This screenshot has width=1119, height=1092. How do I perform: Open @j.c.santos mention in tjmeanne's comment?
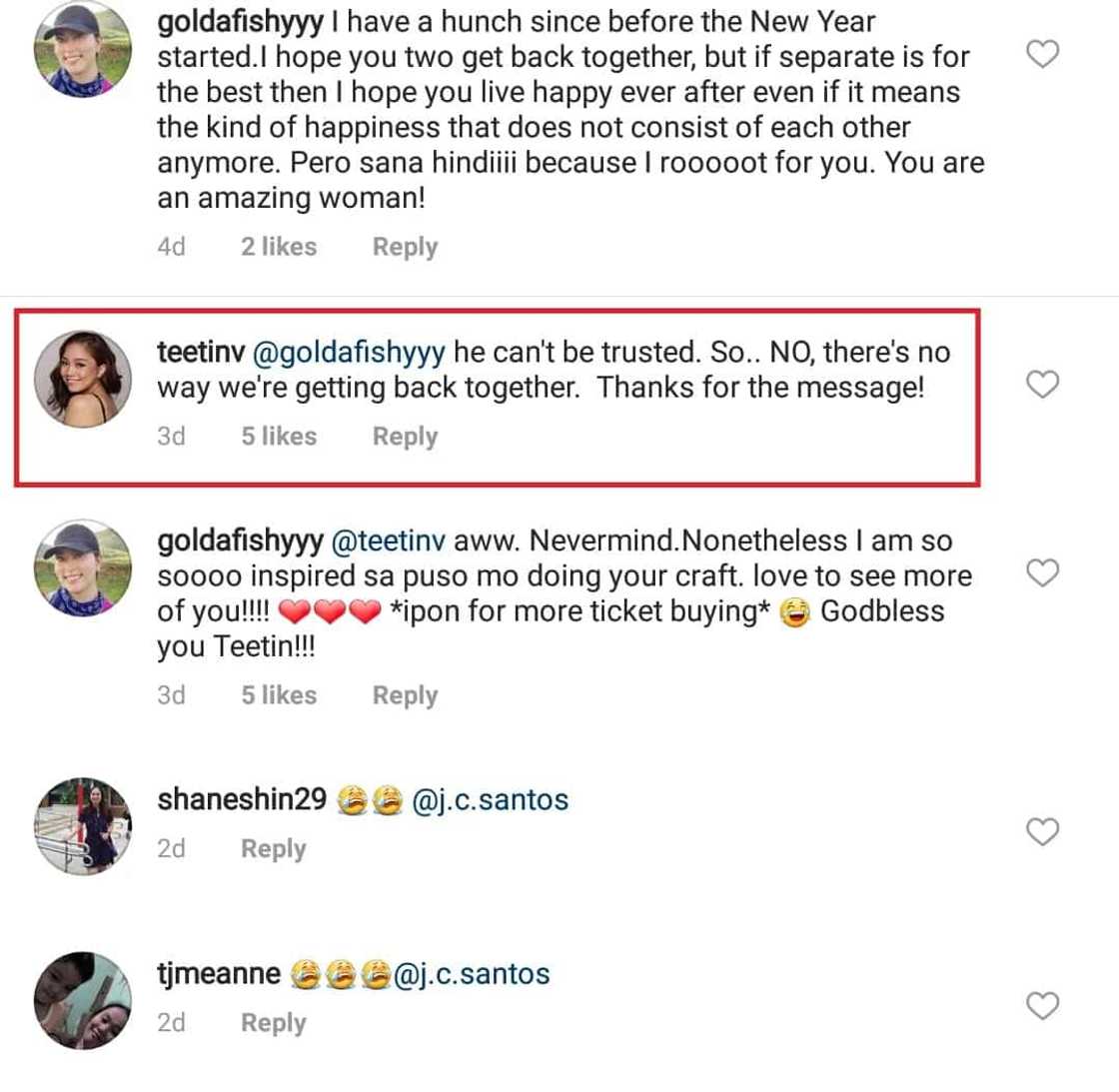coord(472,974)
